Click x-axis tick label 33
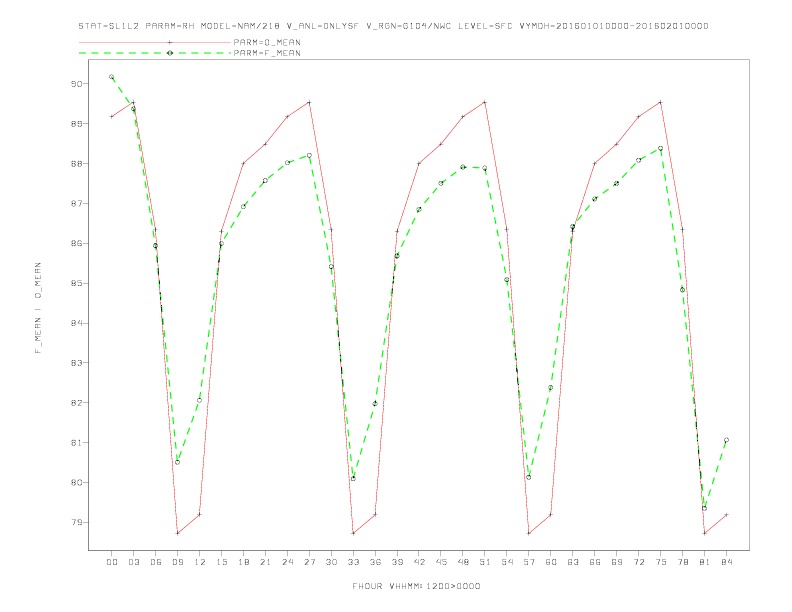The width and height of the screenshot is (792, 612). (x=353, y=562)
